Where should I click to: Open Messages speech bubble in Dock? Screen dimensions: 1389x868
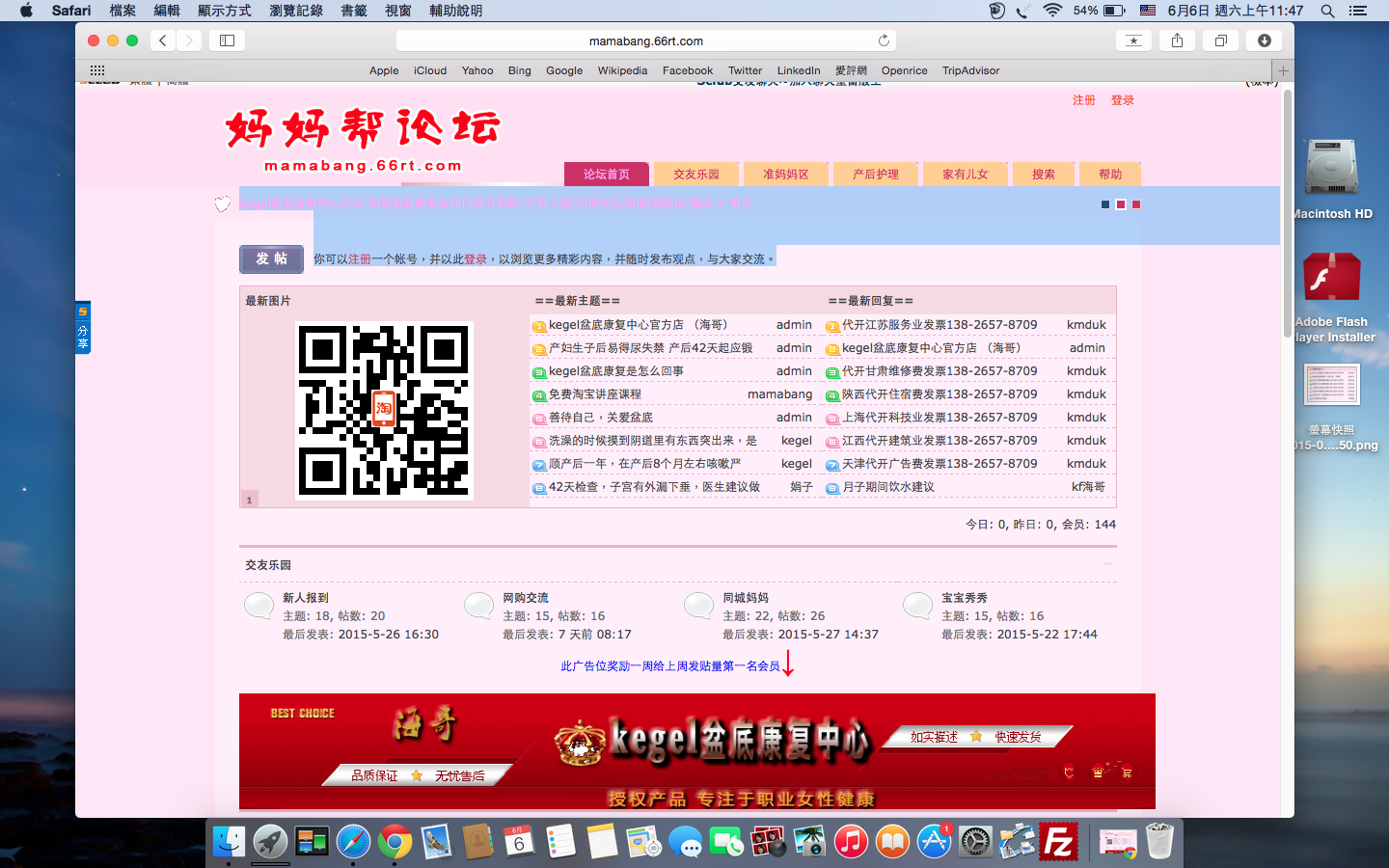(685, 842)
